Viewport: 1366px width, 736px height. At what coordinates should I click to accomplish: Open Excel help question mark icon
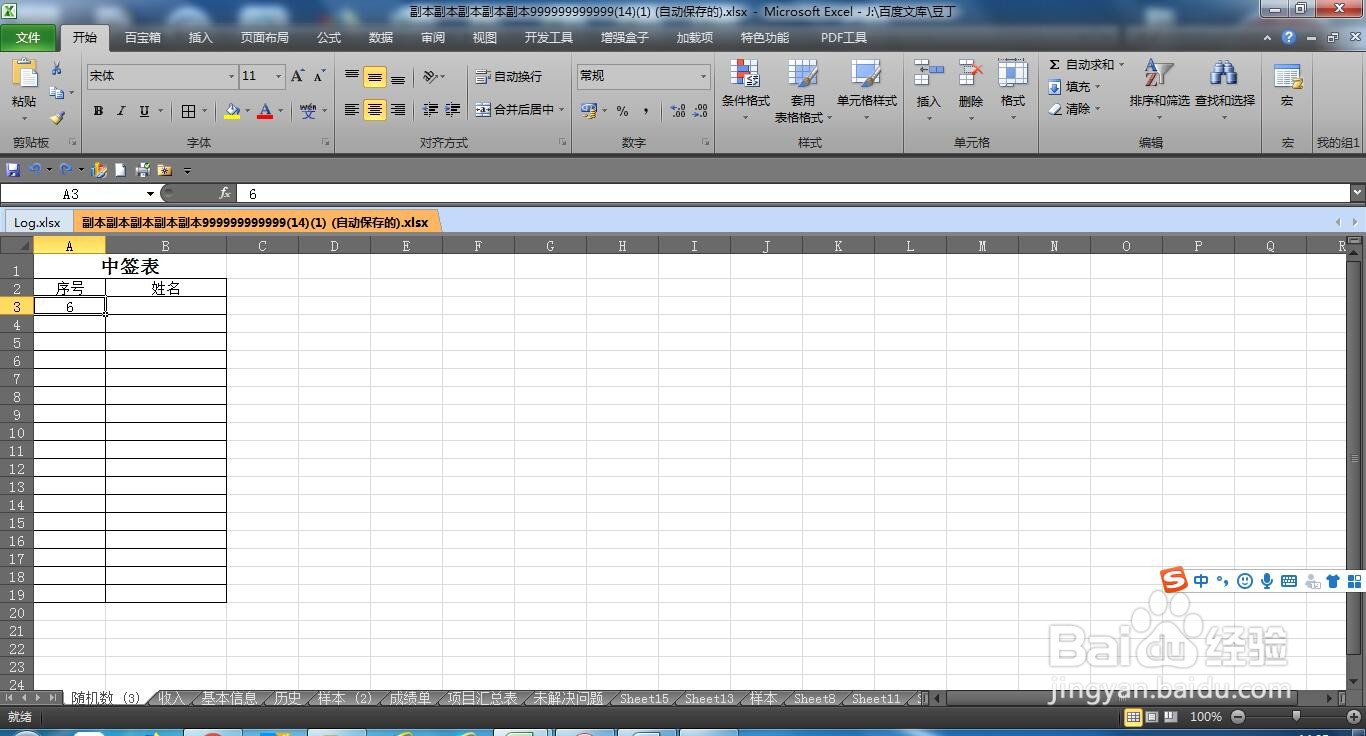tap(1289, 38)
